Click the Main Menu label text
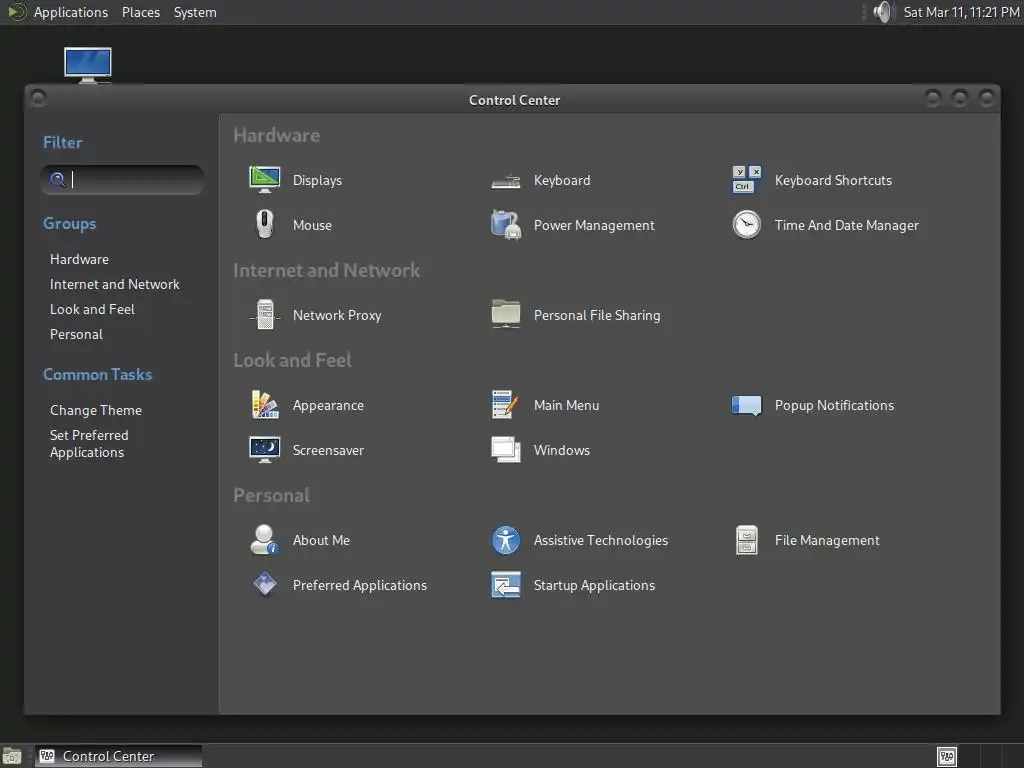Screen dimensions: 1024x768 pyautogui.click(x=566, y=406)
